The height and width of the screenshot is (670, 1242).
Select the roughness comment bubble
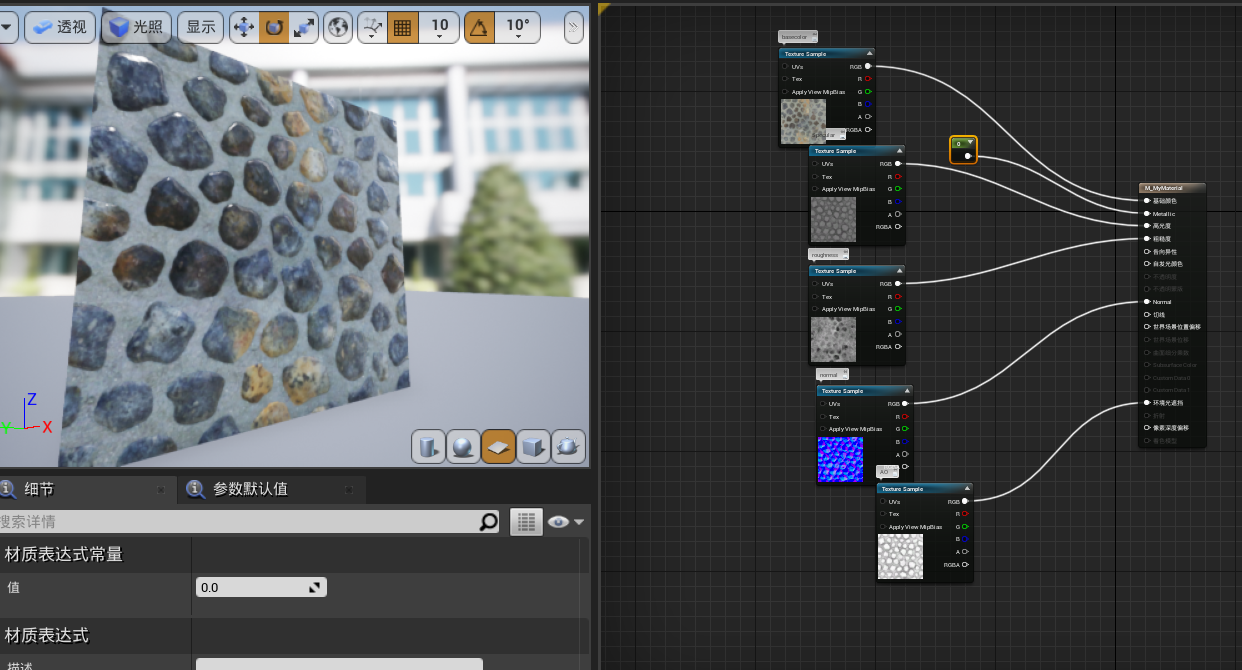tap(828, 255)
